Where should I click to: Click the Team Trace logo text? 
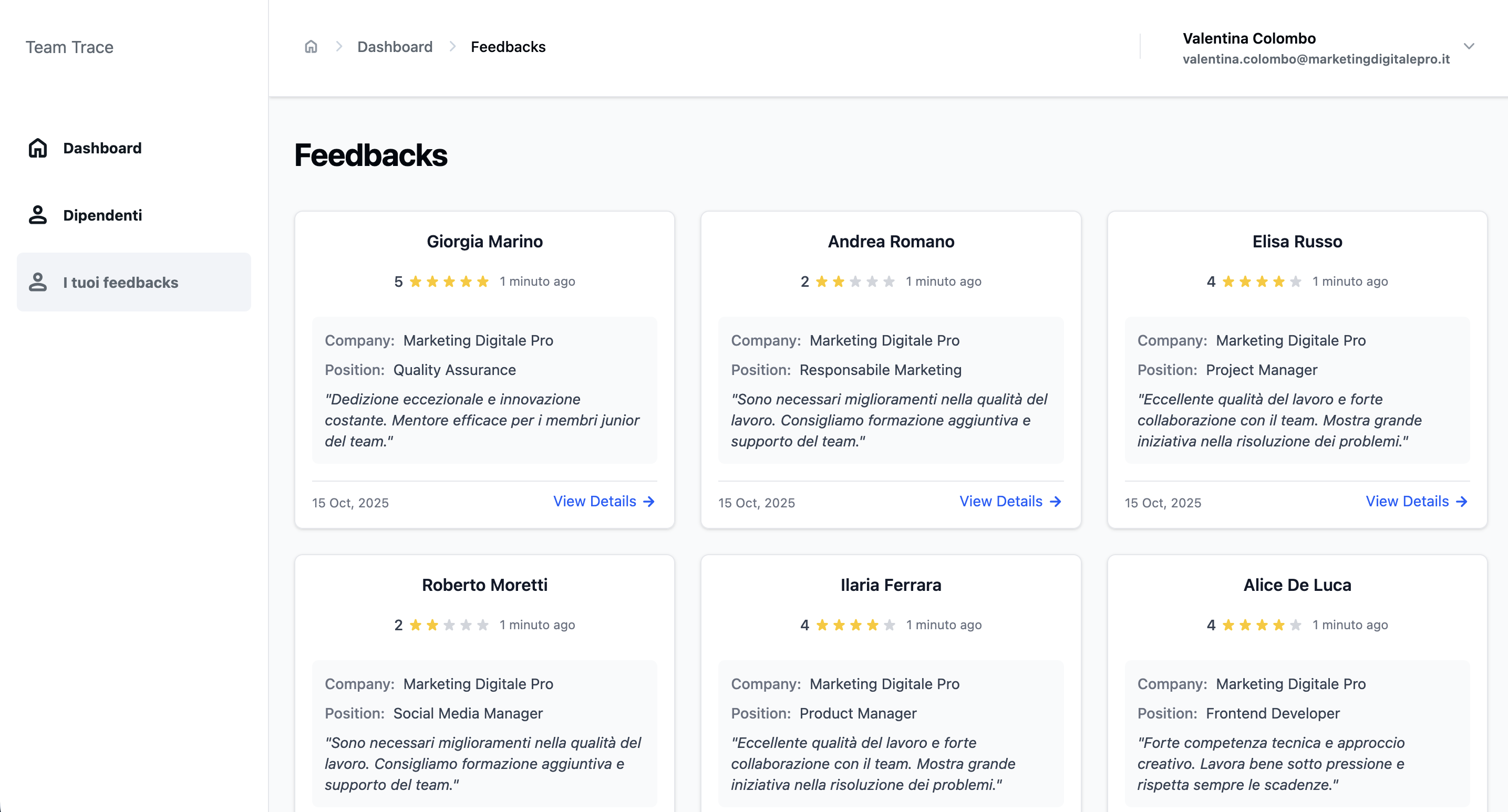click(69, 47)
